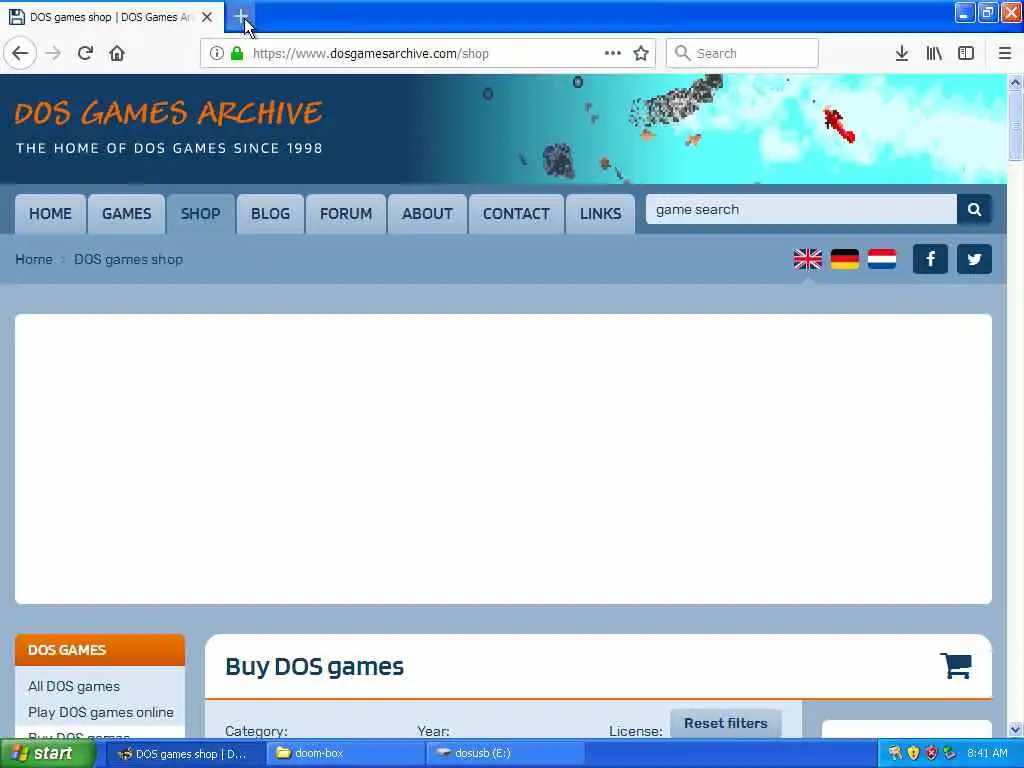Open the Firefox hamburger menu

tap(1005, 53)
